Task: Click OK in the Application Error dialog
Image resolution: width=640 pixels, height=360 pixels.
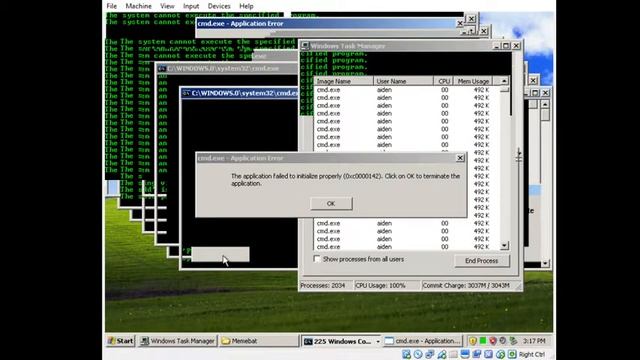Action: pyautogui.click(x=331, y=203)
